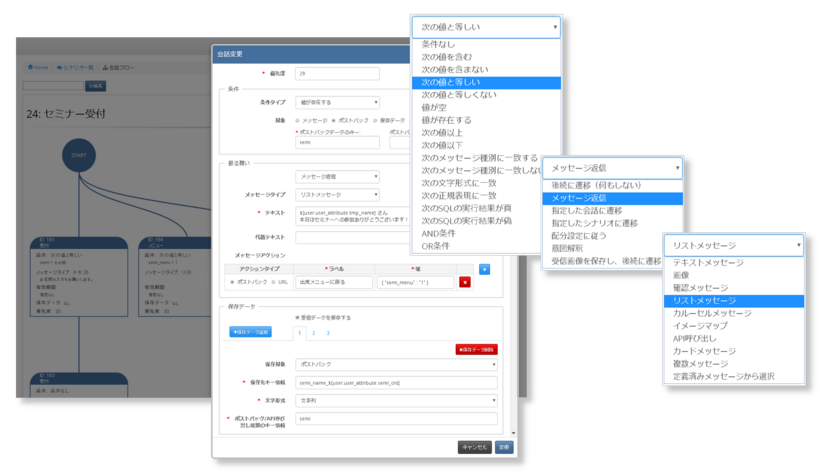Open the メッセージタイプ dropdown
This screenshot has height=474, width=819.
(338, 192)
